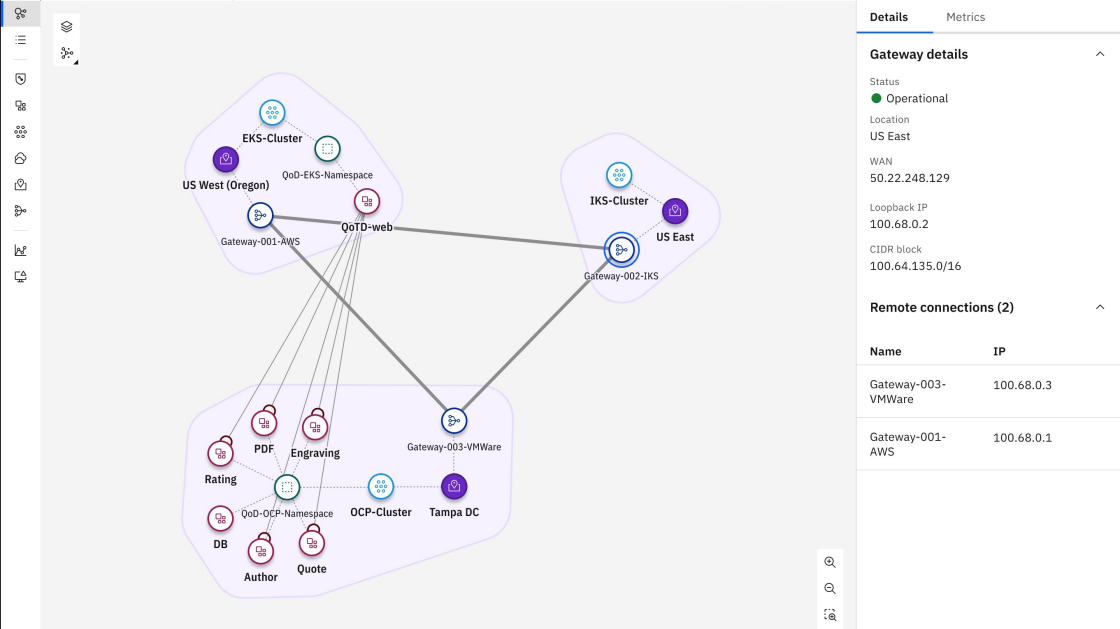Image resolution: width=1120 pixels, height=629 pixels.
Task: Select the PDF service node
Action: tap(264, 423)
